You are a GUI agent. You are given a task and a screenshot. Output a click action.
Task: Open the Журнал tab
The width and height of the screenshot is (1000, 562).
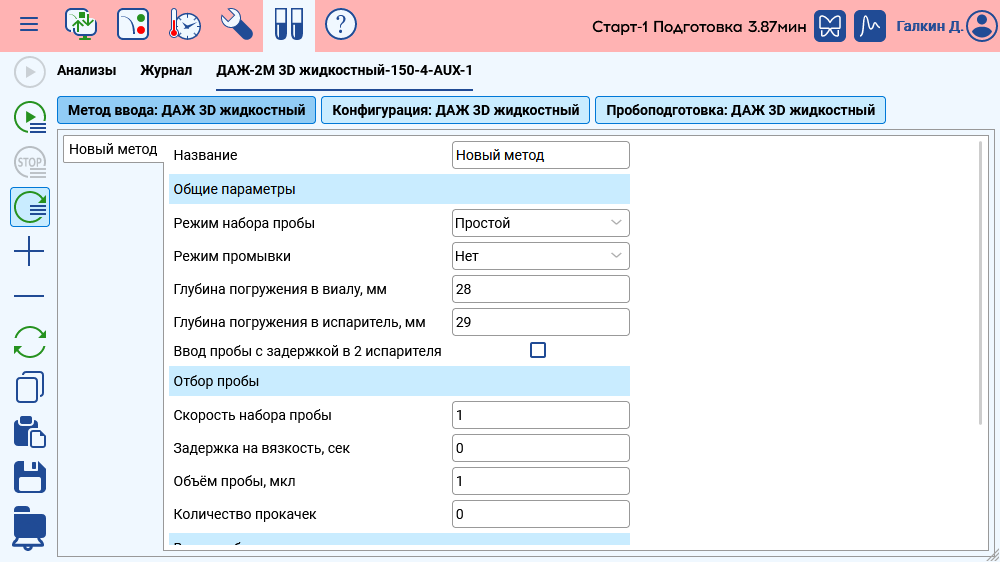pyautogui.click(x=166, y=70)
